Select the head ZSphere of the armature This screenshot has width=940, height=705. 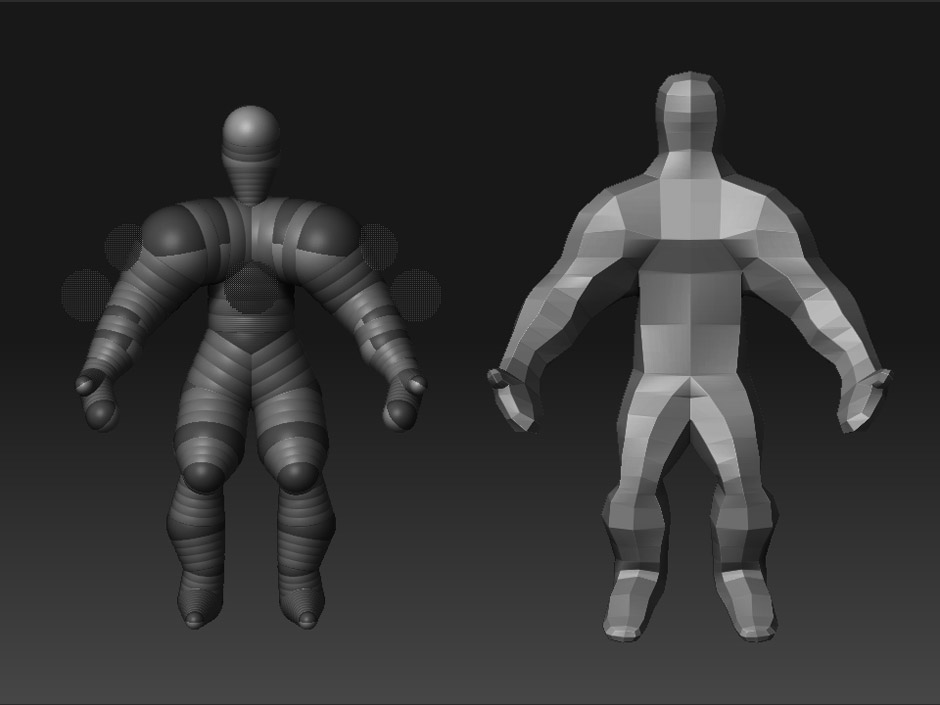pyautogui.click(x=251, y=131)
